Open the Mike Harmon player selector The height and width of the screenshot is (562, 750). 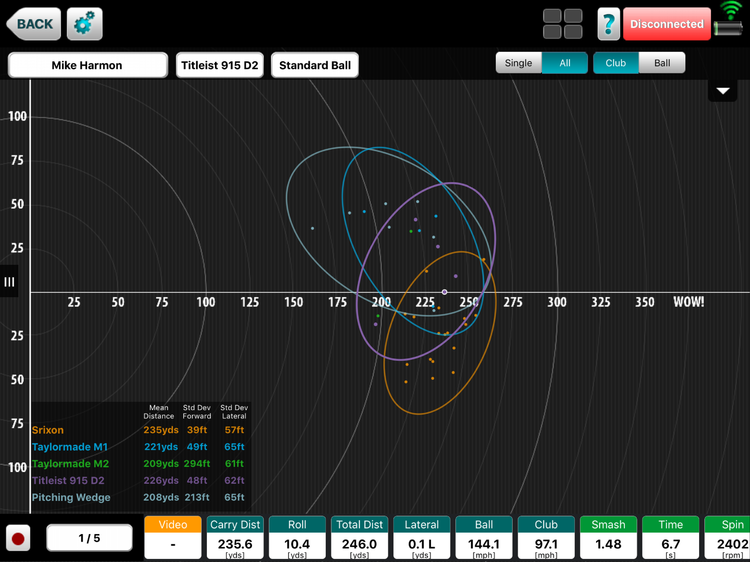(88, 66)
